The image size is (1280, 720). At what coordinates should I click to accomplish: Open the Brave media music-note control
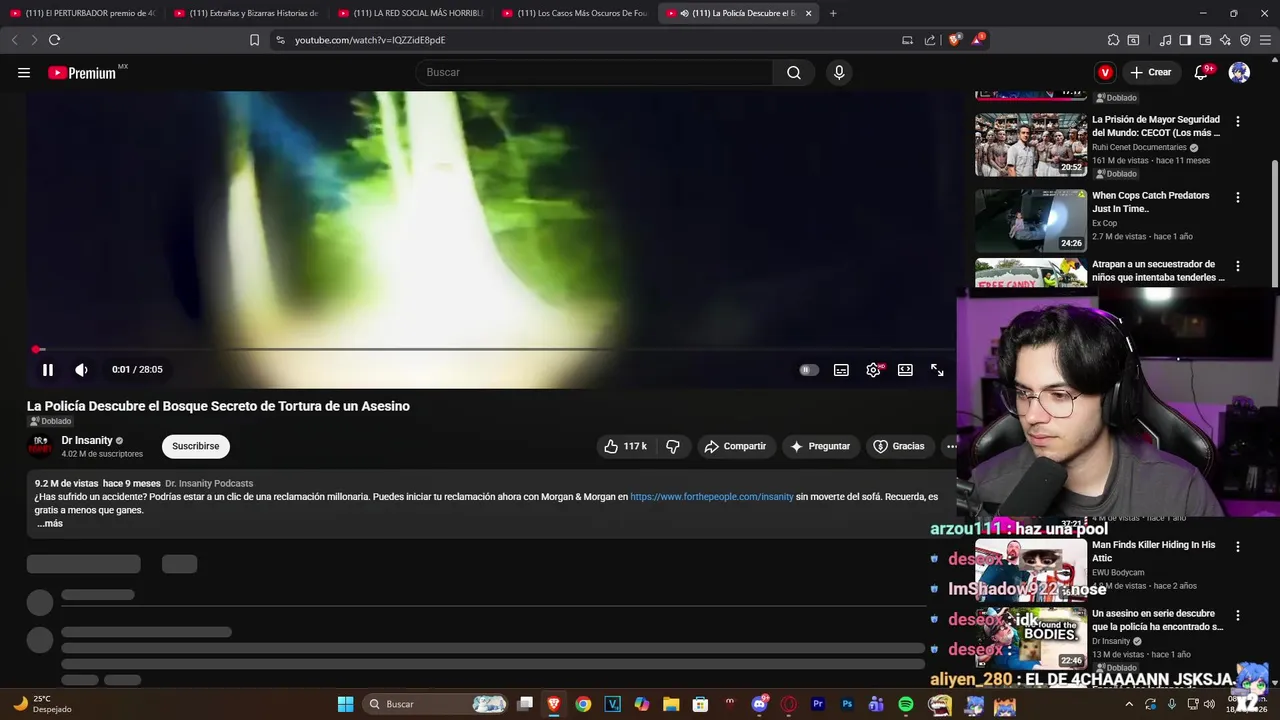[1165, 40]
